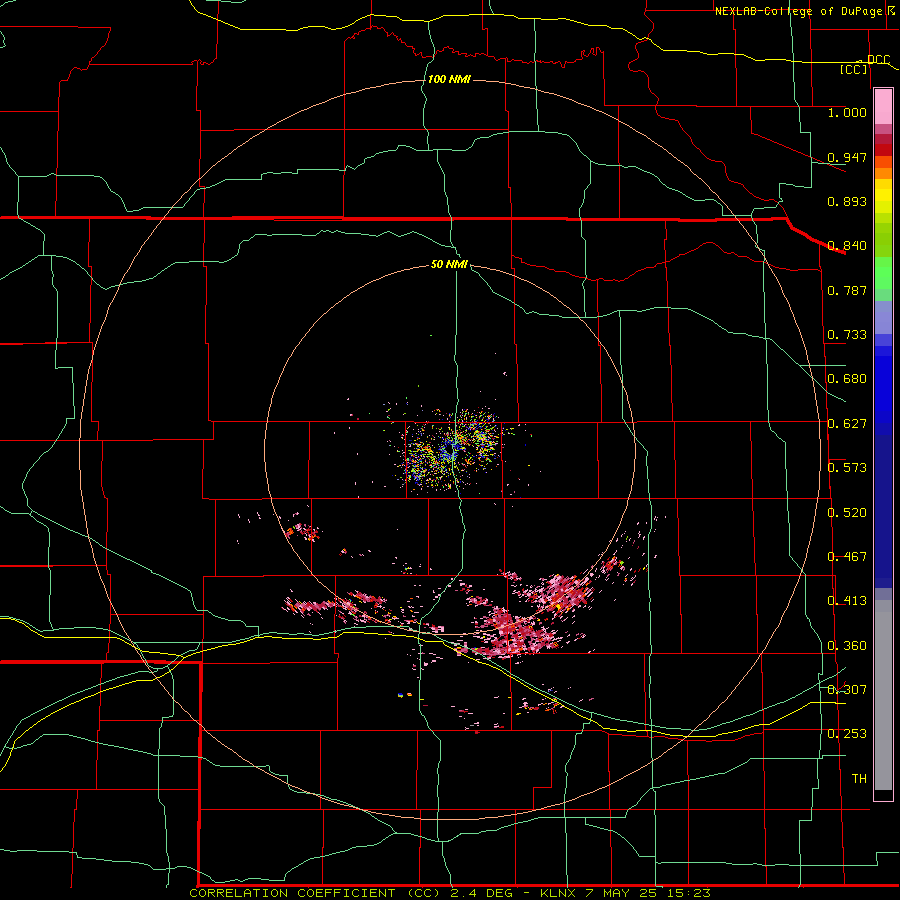This screenshot has width=900, height=900.
Task: Click the 1.000 color scale value
Action: (847, 112)
